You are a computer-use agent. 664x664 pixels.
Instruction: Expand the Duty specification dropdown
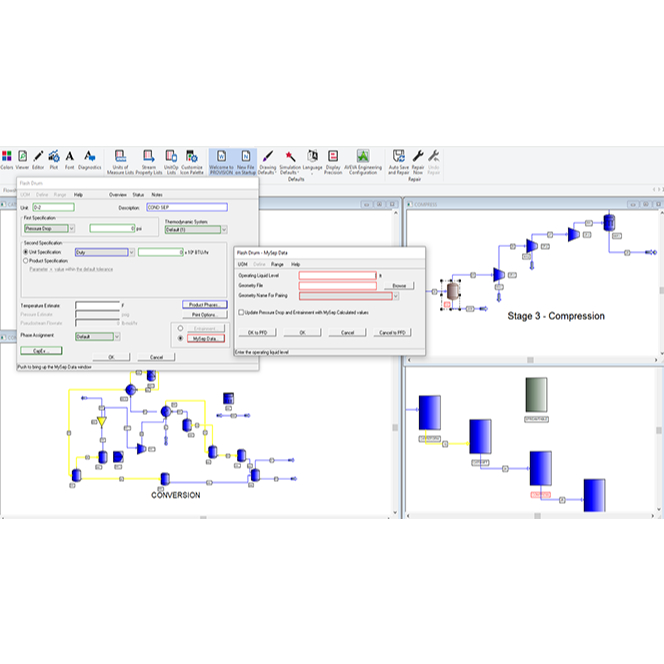point(132,252)
